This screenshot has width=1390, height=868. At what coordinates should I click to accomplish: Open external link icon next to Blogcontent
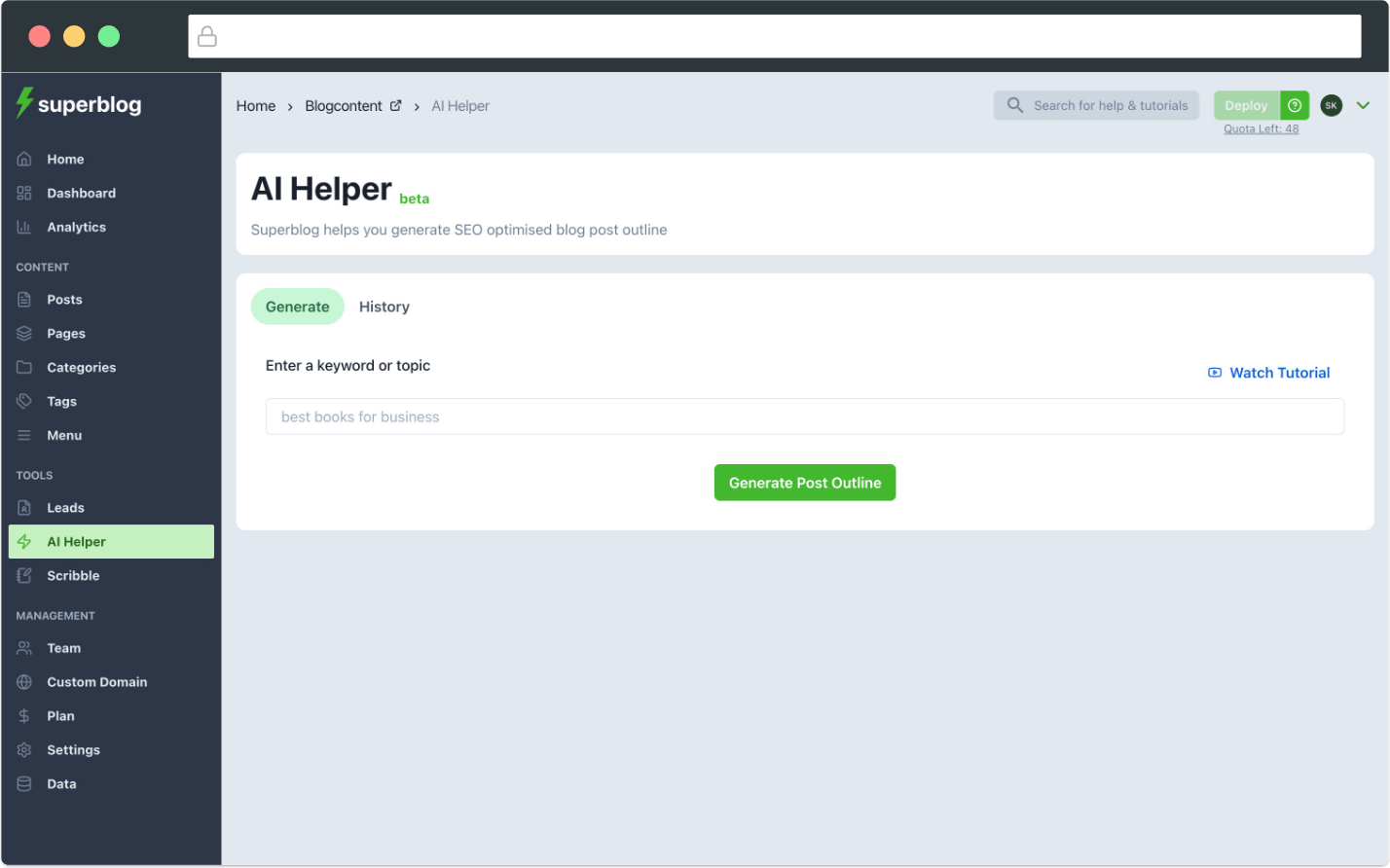[395, 106]
